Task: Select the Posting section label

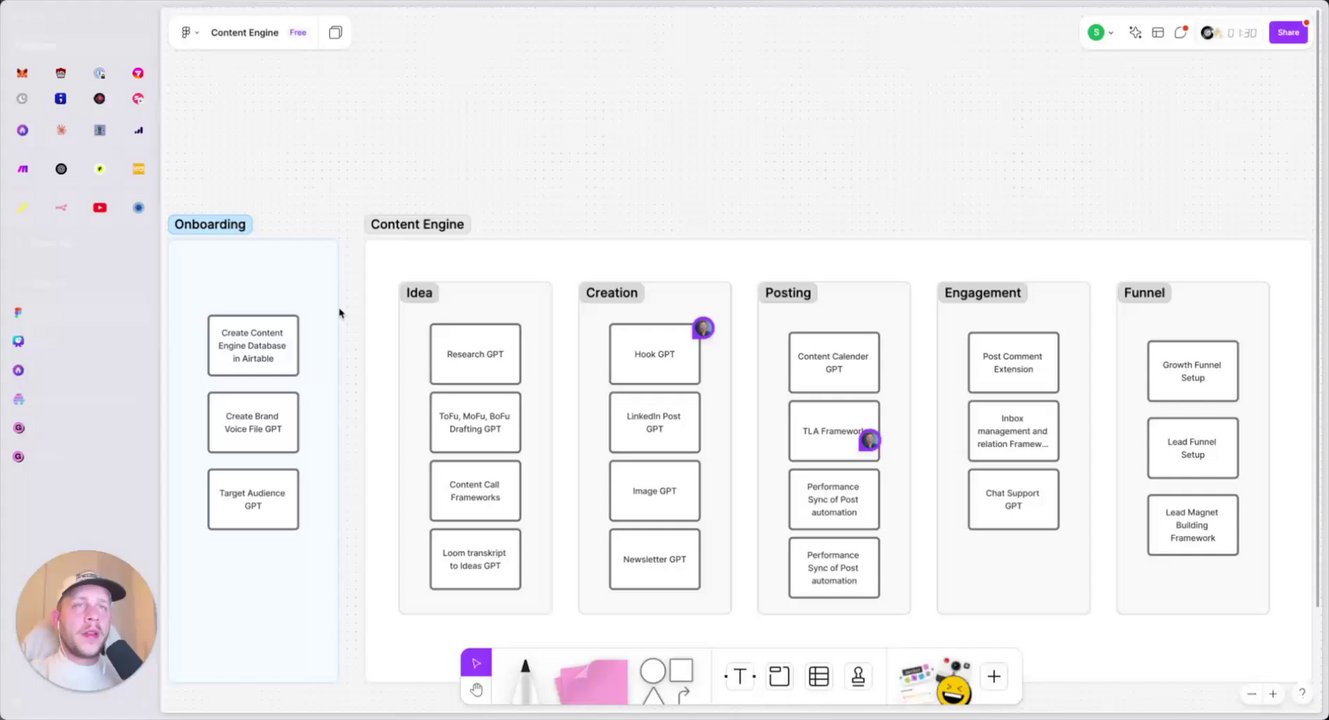Action: pyautogui.click(x=788, y=292)
